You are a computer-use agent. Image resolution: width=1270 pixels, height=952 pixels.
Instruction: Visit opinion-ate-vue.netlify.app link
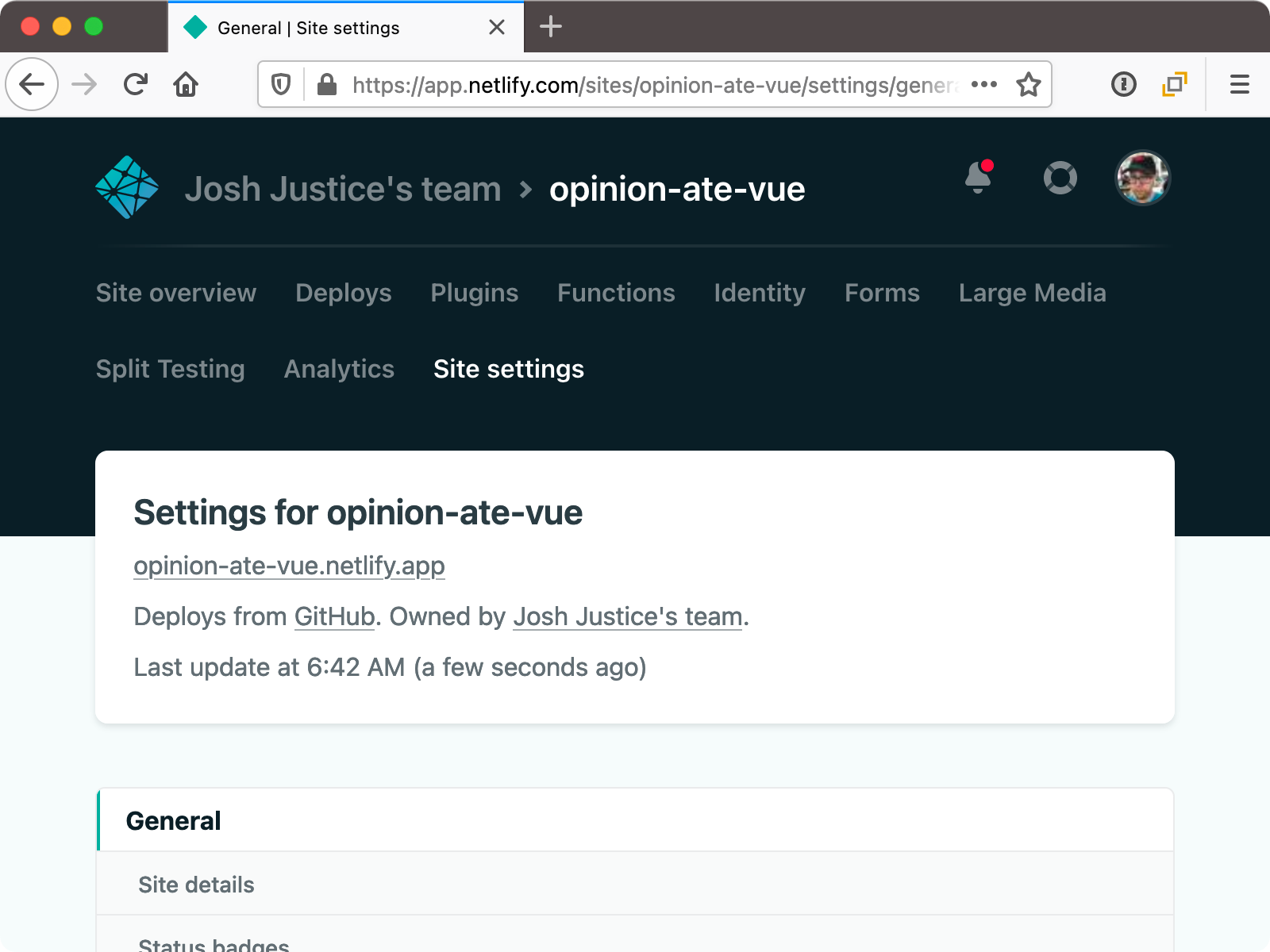pos(289,566)
